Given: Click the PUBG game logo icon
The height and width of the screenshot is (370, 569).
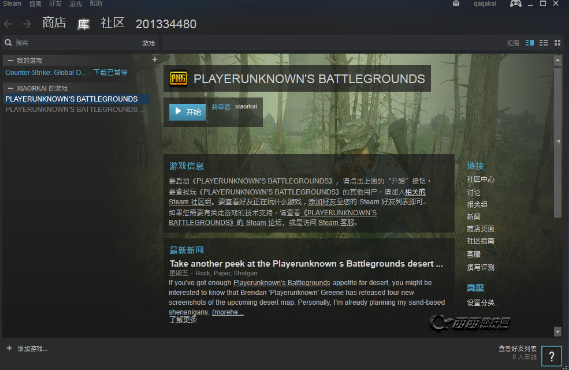Looking at the screenshot, I should [x=179, y=78].
